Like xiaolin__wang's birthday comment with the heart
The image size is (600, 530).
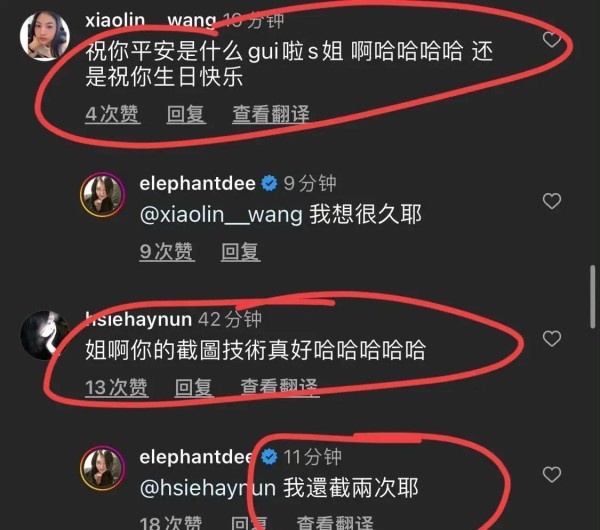click(x=551, y=39)
